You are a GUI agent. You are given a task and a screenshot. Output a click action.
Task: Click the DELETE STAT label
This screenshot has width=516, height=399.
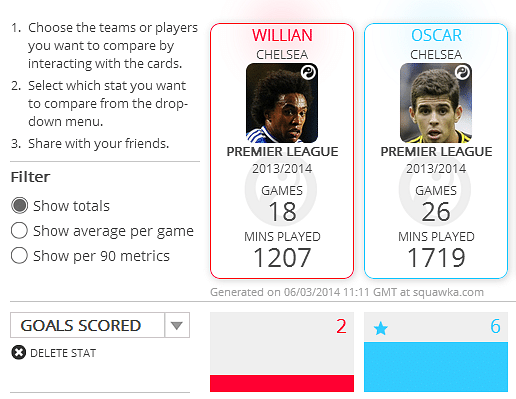pos(63,353)
